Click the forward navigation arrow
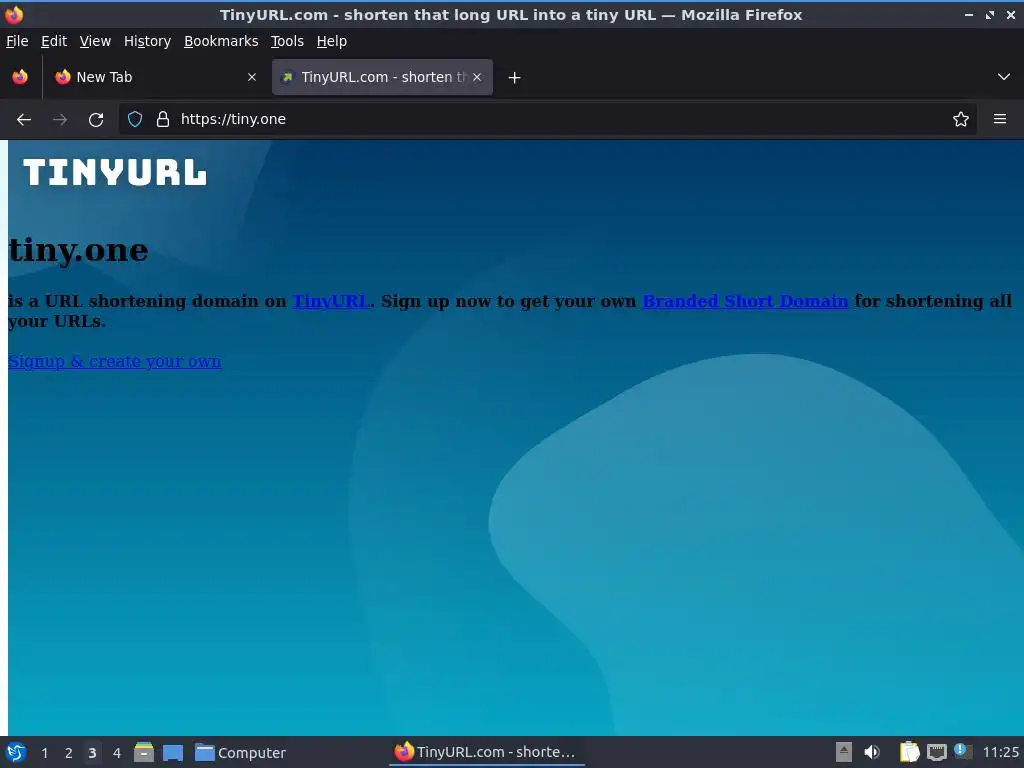This screenshot has height=768, width=1024. coord(60,120)
